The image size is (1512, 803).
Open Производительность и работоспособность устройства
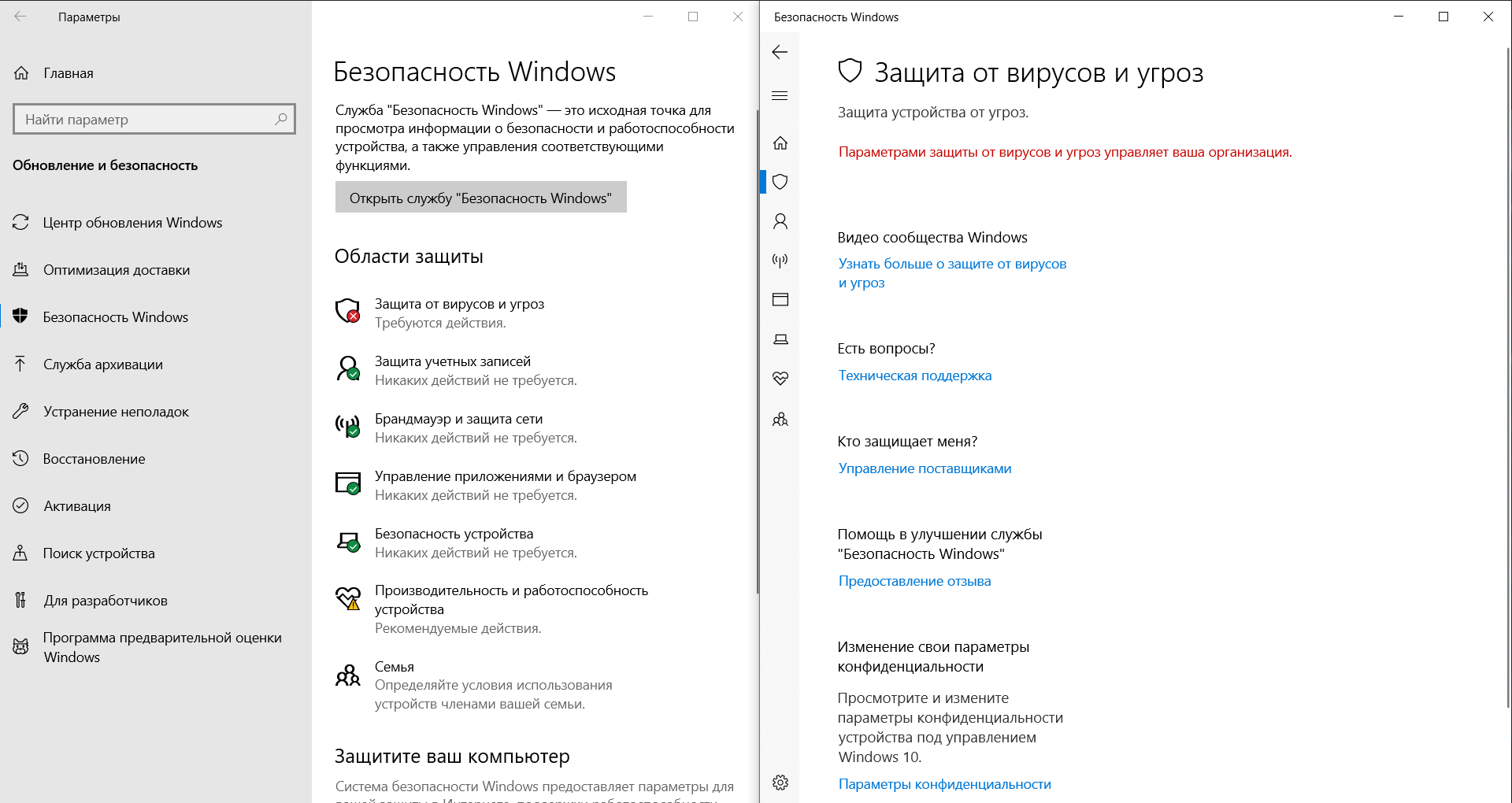point(511,609)
